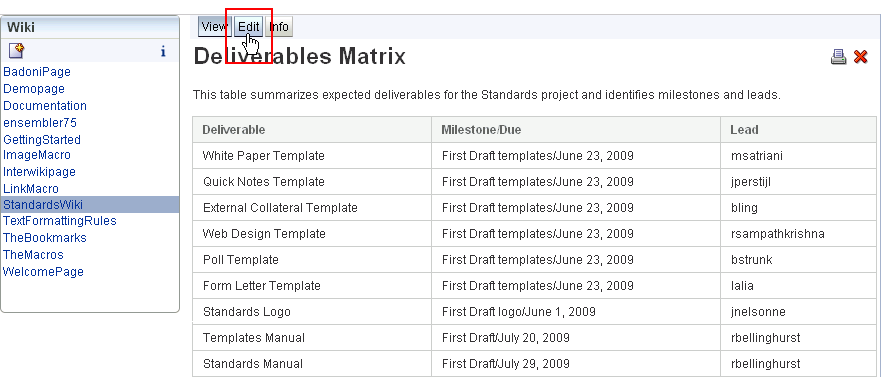Switch to the Edit tab
The image size is (882, 390).
[x=249, y=26]
